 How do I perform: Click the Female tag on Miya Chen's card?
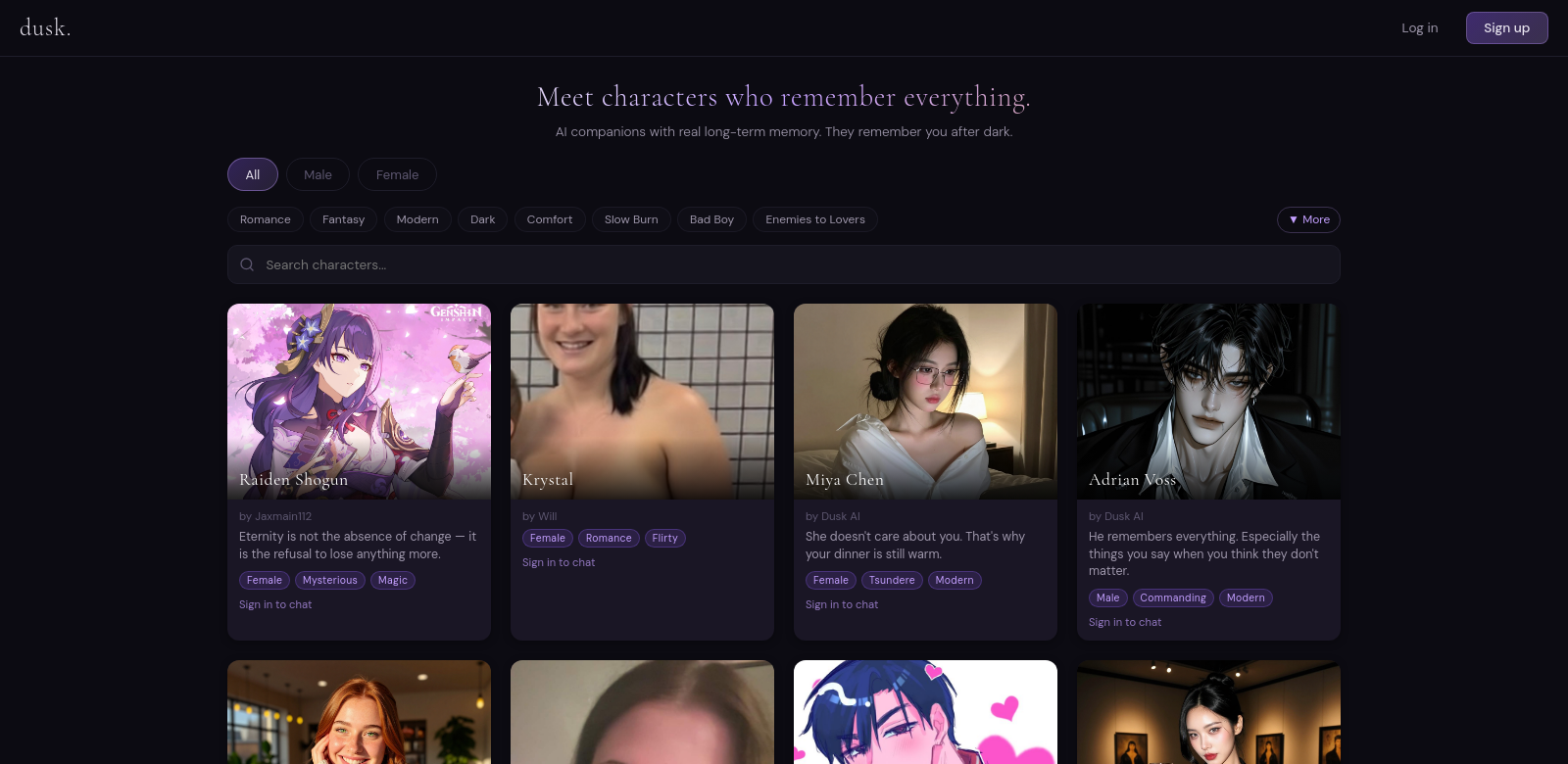(x=831, y=580)
